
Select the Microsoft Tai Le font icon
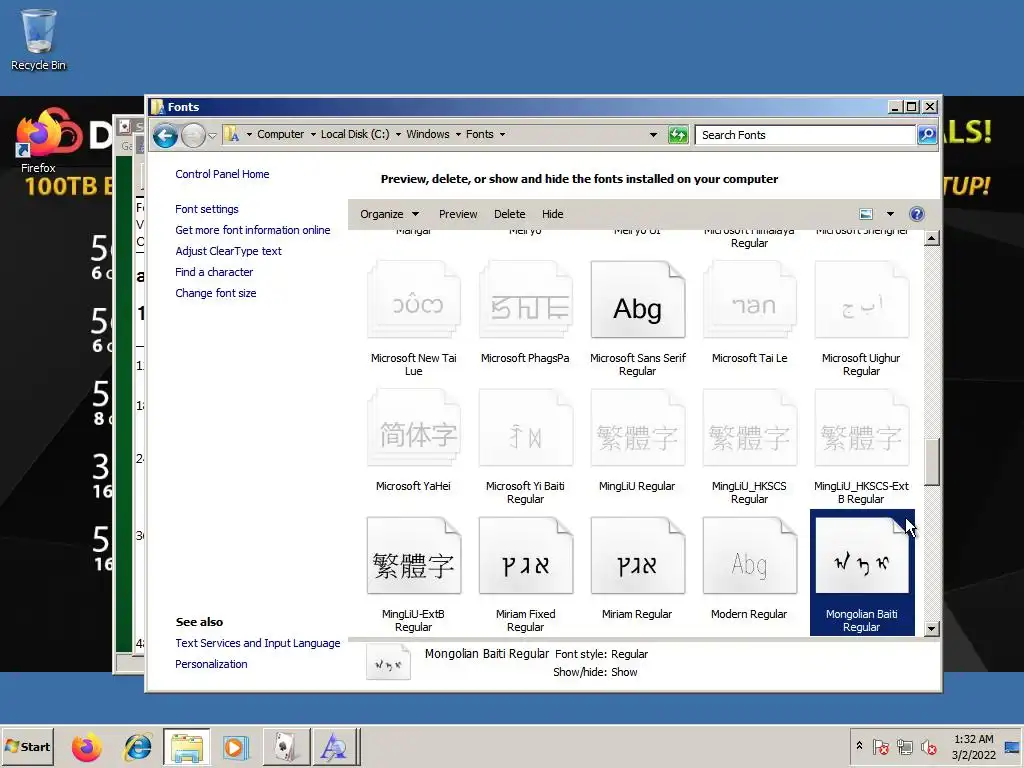point(750,300)
